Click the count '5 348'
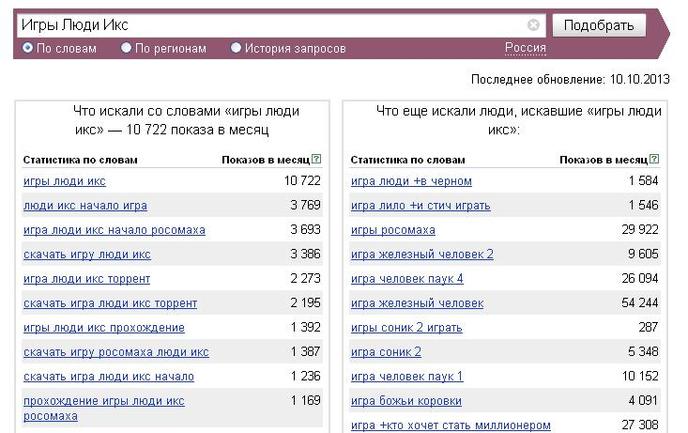The image size is (688, 433). [x=643, y=352]
